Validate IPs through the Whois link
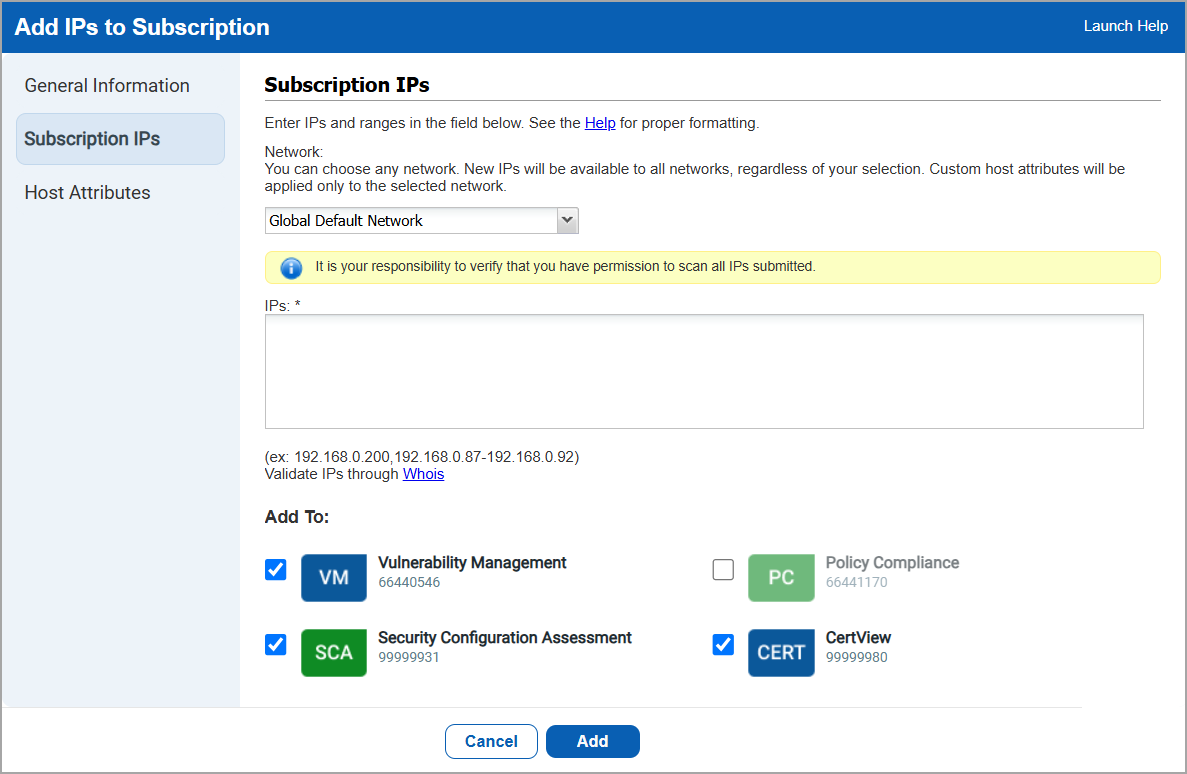Screen dimensions: 1187x774 pyautogui.click(x=423, y=473)
